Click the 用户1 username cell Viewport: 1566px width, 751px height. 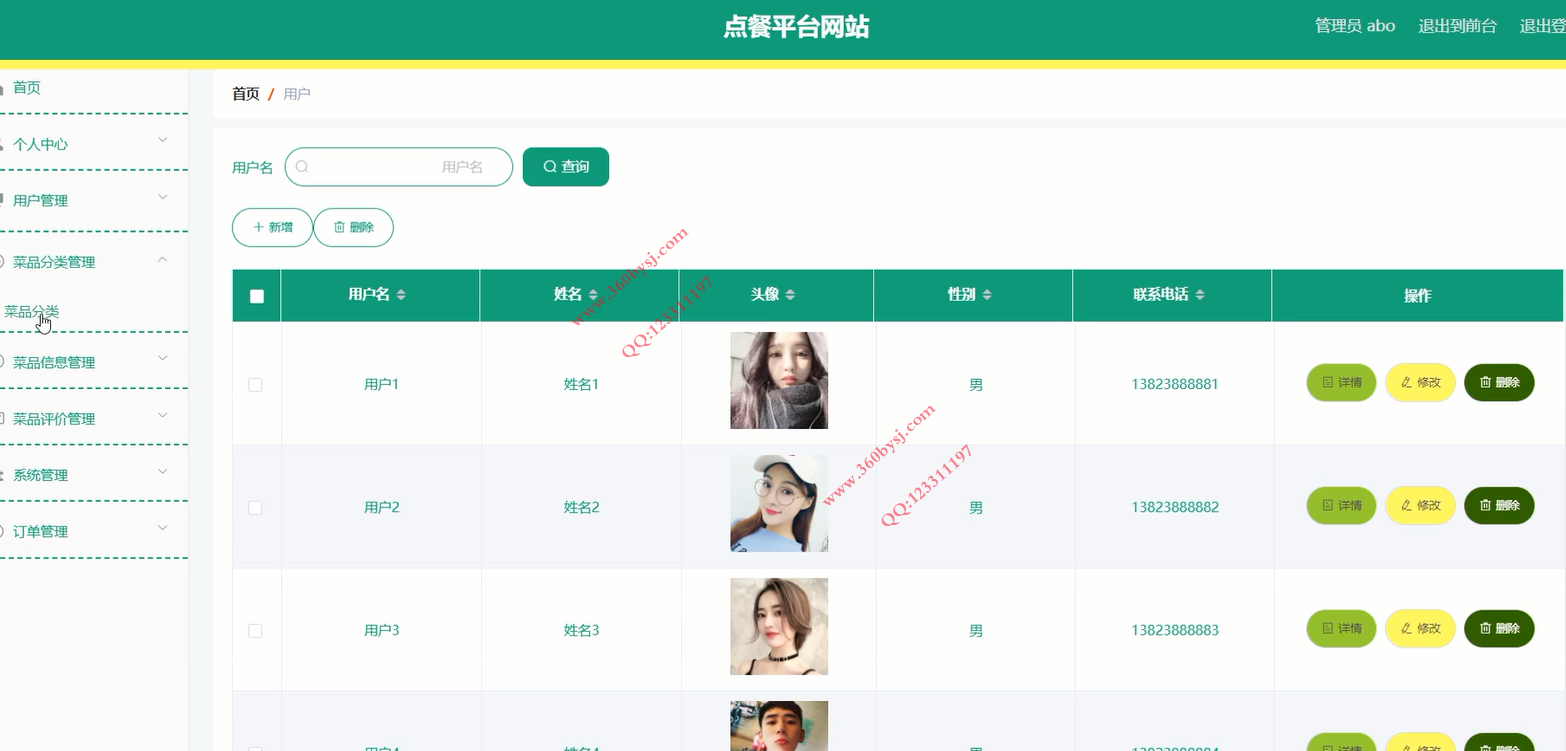tap(381, 384)
